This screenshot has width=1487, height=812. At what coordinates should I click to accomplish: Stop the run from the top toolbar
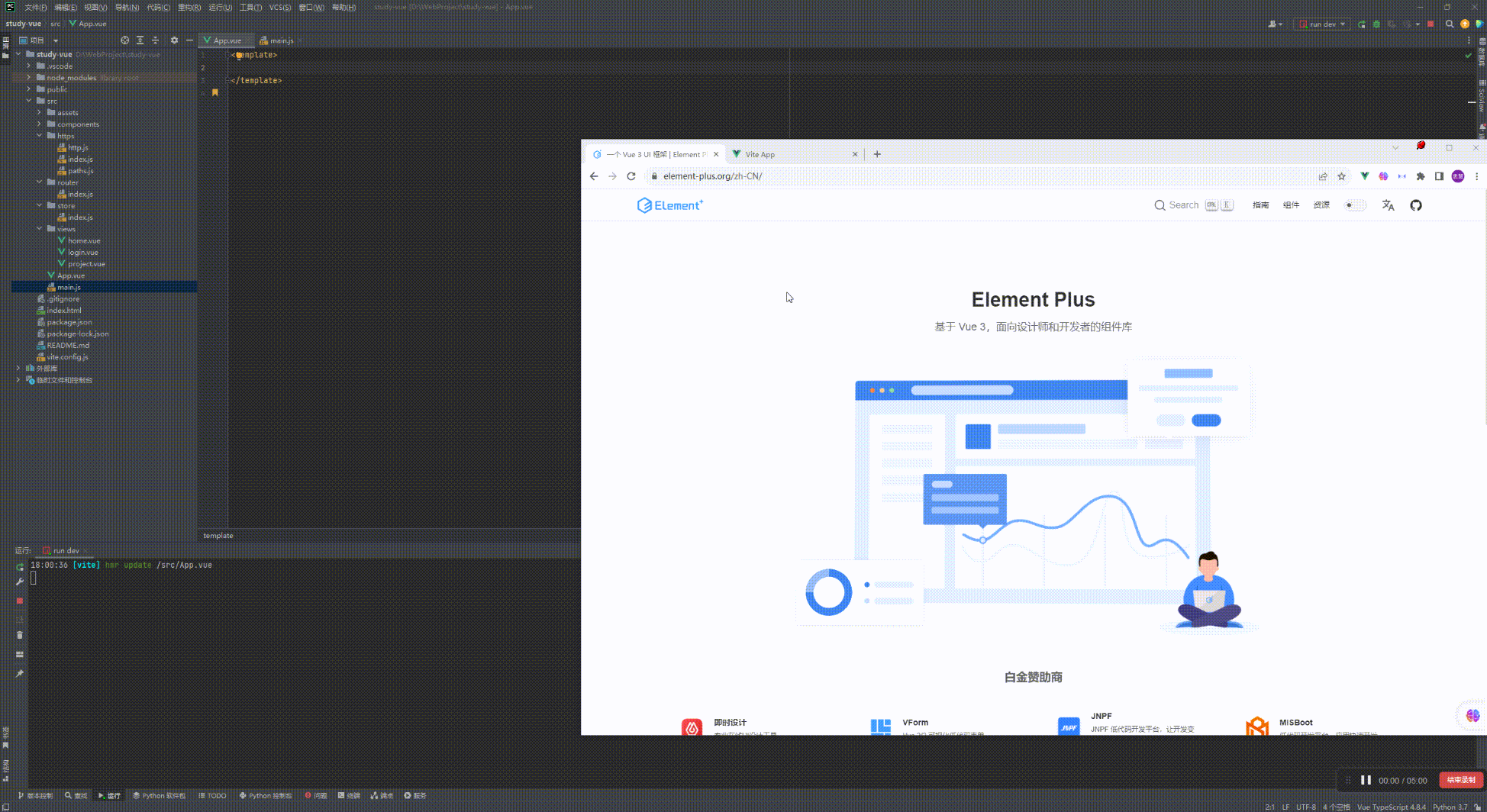point(1431,24)
